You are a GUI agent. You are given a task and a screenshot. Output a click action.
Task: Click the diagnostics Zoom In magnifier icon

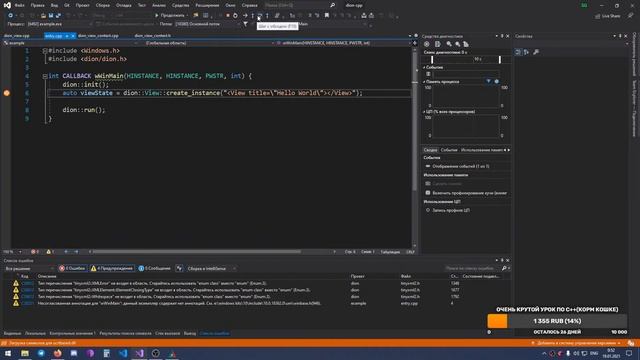(x=449, y=44)
